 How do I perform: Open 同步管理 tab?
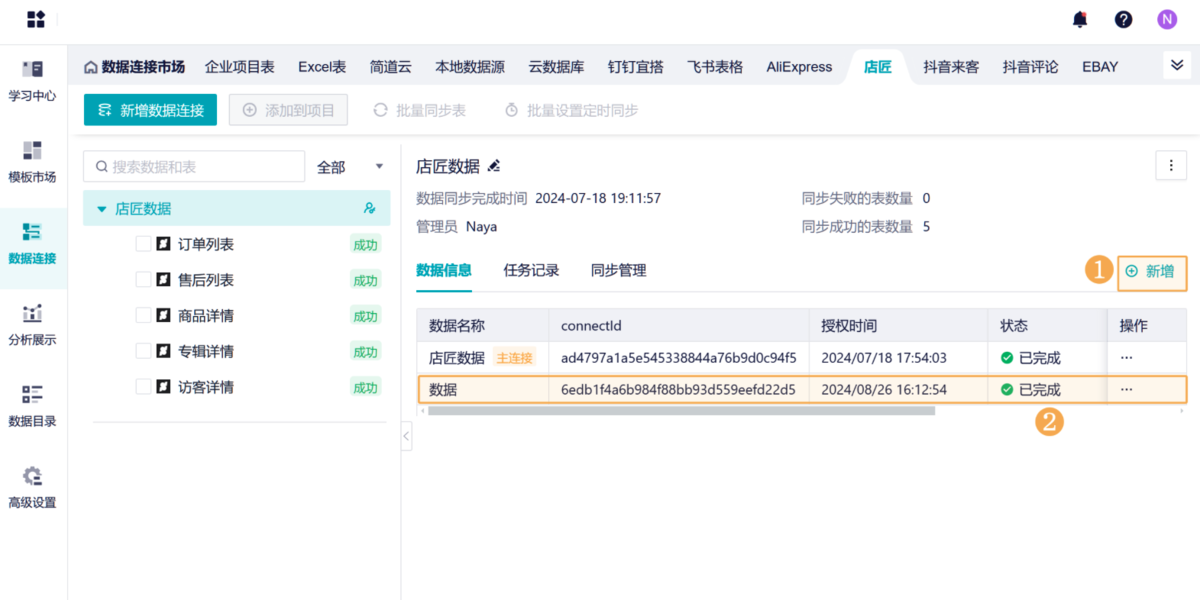[x=618, y=270]
